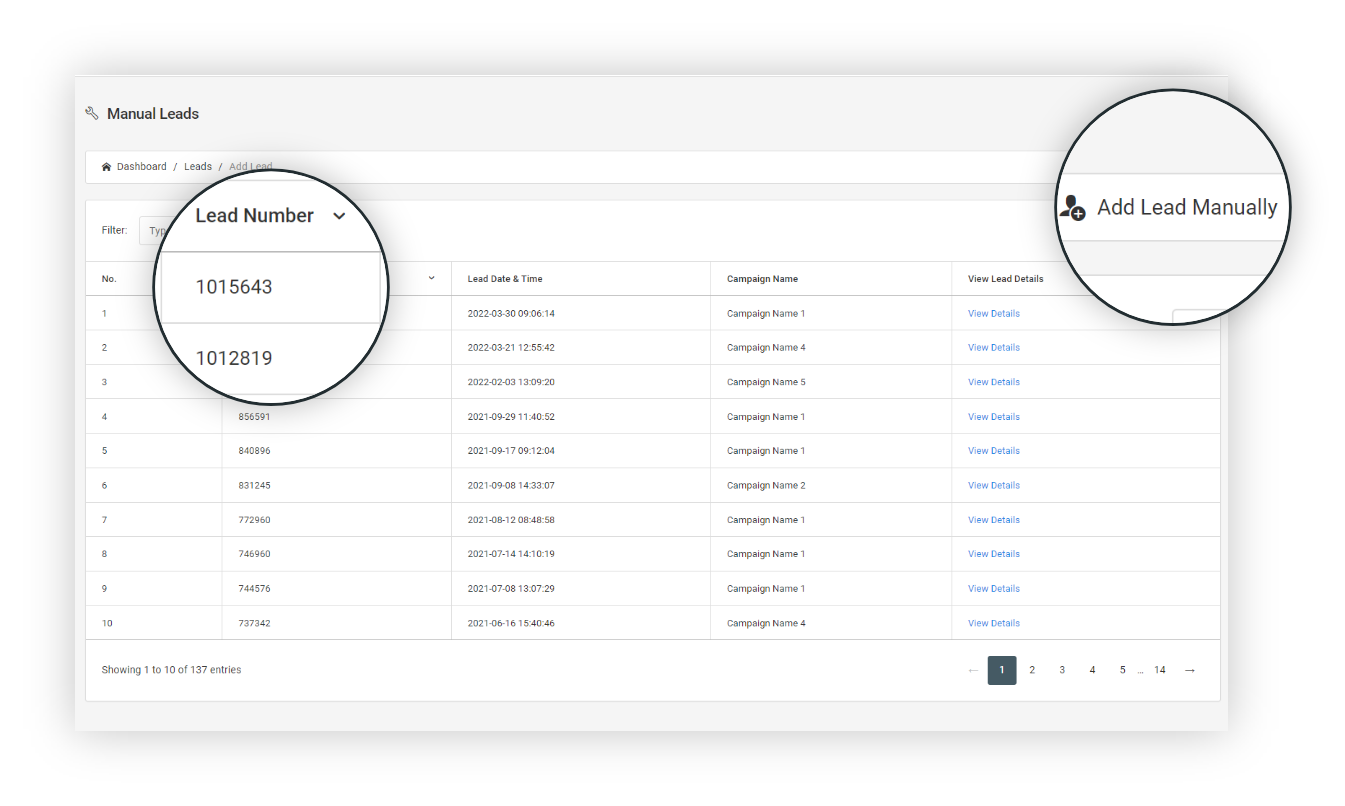The width and height of the screenshot is (1345, 806).
Task: Go to Leads in the breadcrumb
Action: (x=198, y=167)
